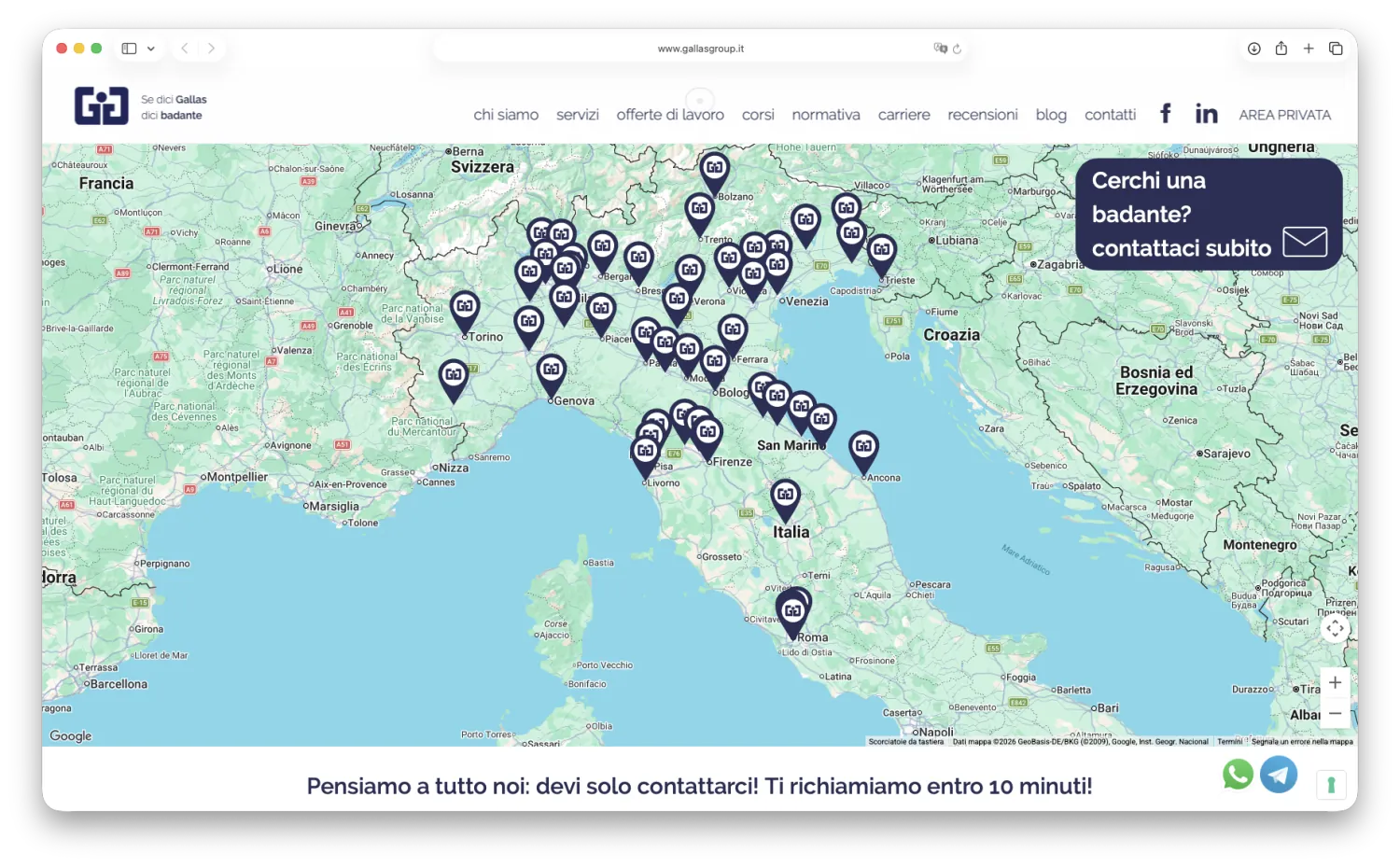This screenshot has width=1400, height=867.
Task: Click the heading Pensiamo a tutto noi
Action: 700,786
